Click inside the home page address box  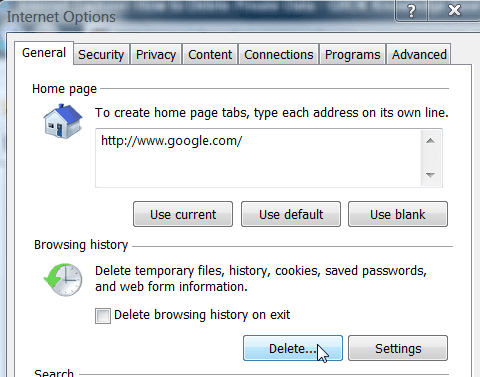pos(258,158)
